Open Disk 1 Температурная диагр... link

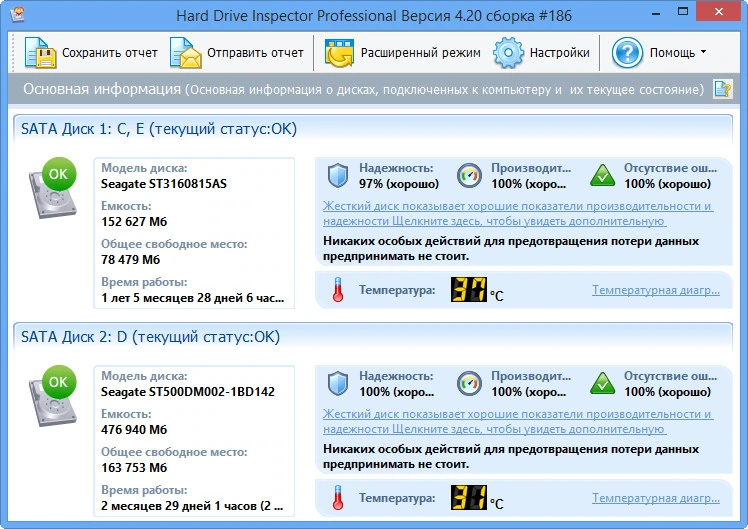point(656,290)
